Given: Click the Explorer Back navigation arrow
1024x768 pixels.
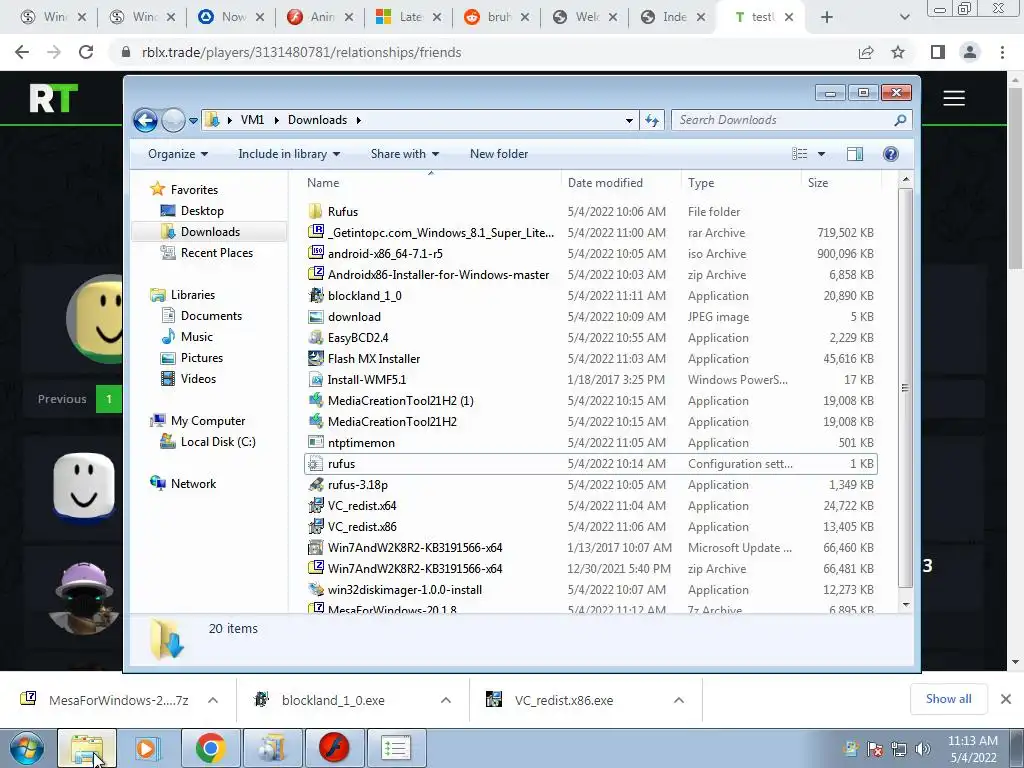Looking at the screenshot, I should click(x=145, y=120).
